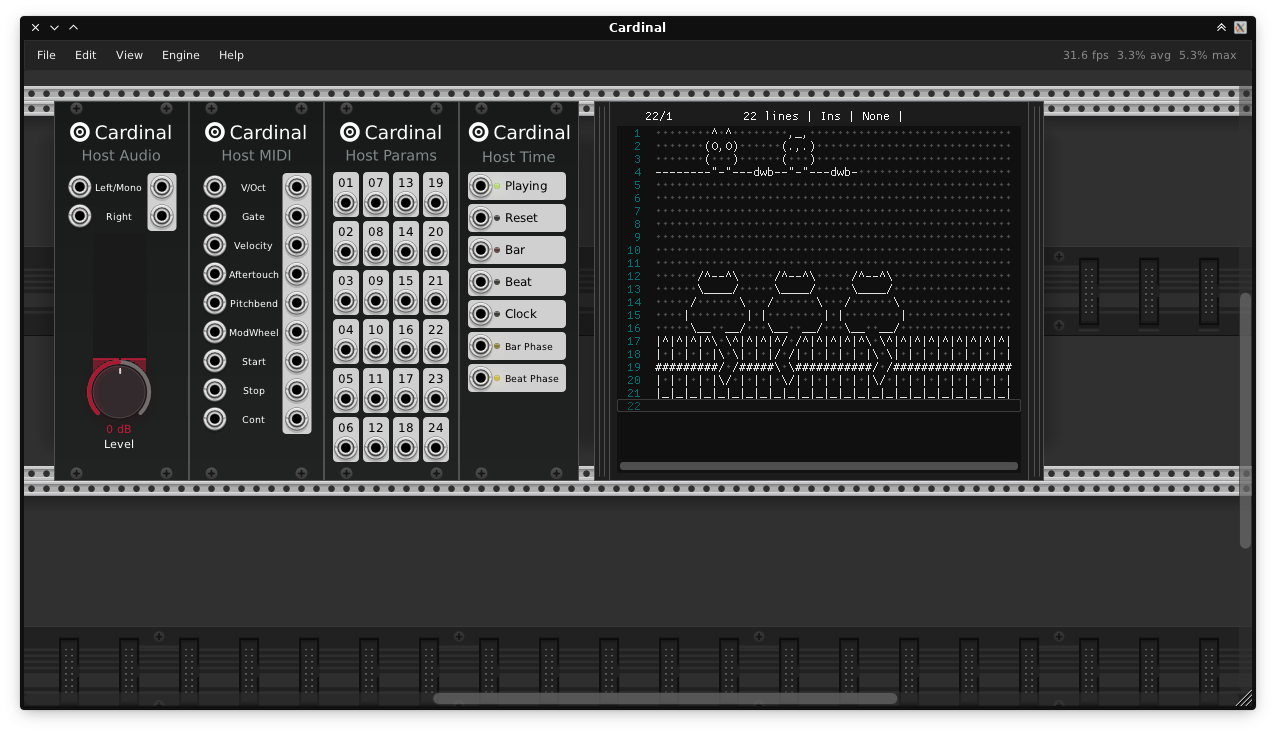Click the rack's bottom horizontal scrollbar
The image size is (1276, 734).
[665, 699]
